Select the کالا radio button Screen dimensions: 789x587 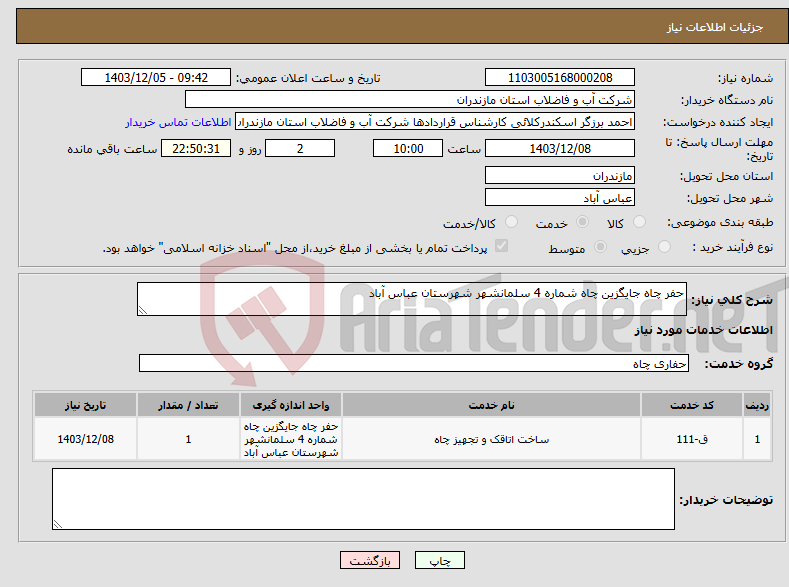click(639, 222)
